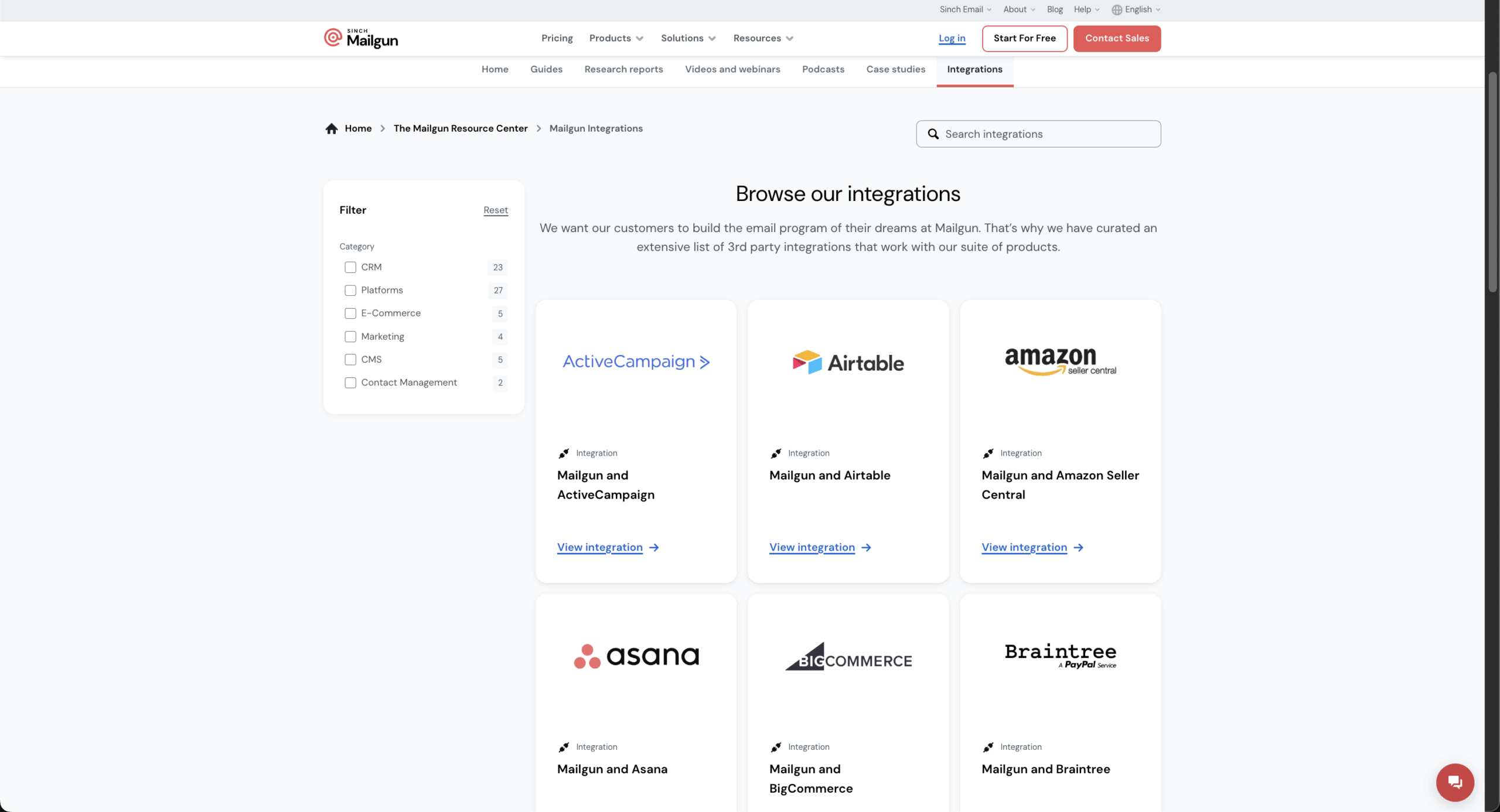Open the chat bubble widget
This screenshot has width=1500, height=812.
(1454, 782)
